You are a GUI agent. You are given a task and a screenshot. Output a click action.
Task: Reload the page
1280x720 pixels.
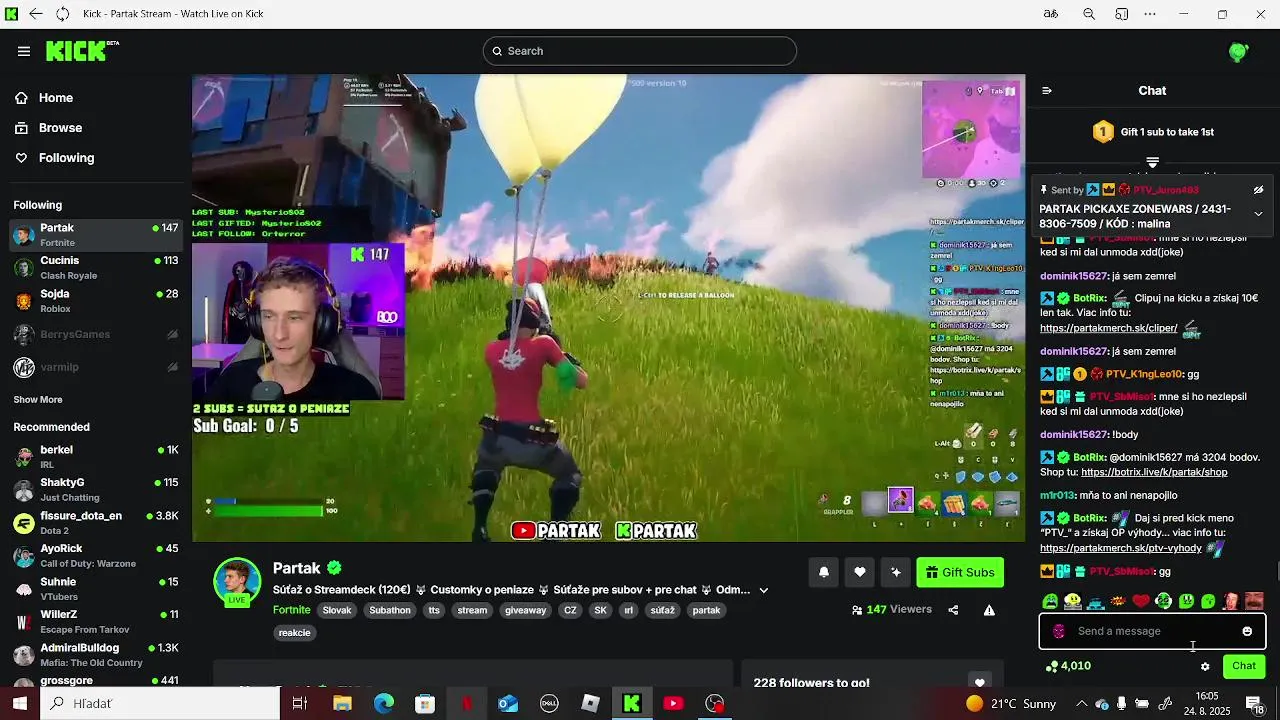coord(63,14)
